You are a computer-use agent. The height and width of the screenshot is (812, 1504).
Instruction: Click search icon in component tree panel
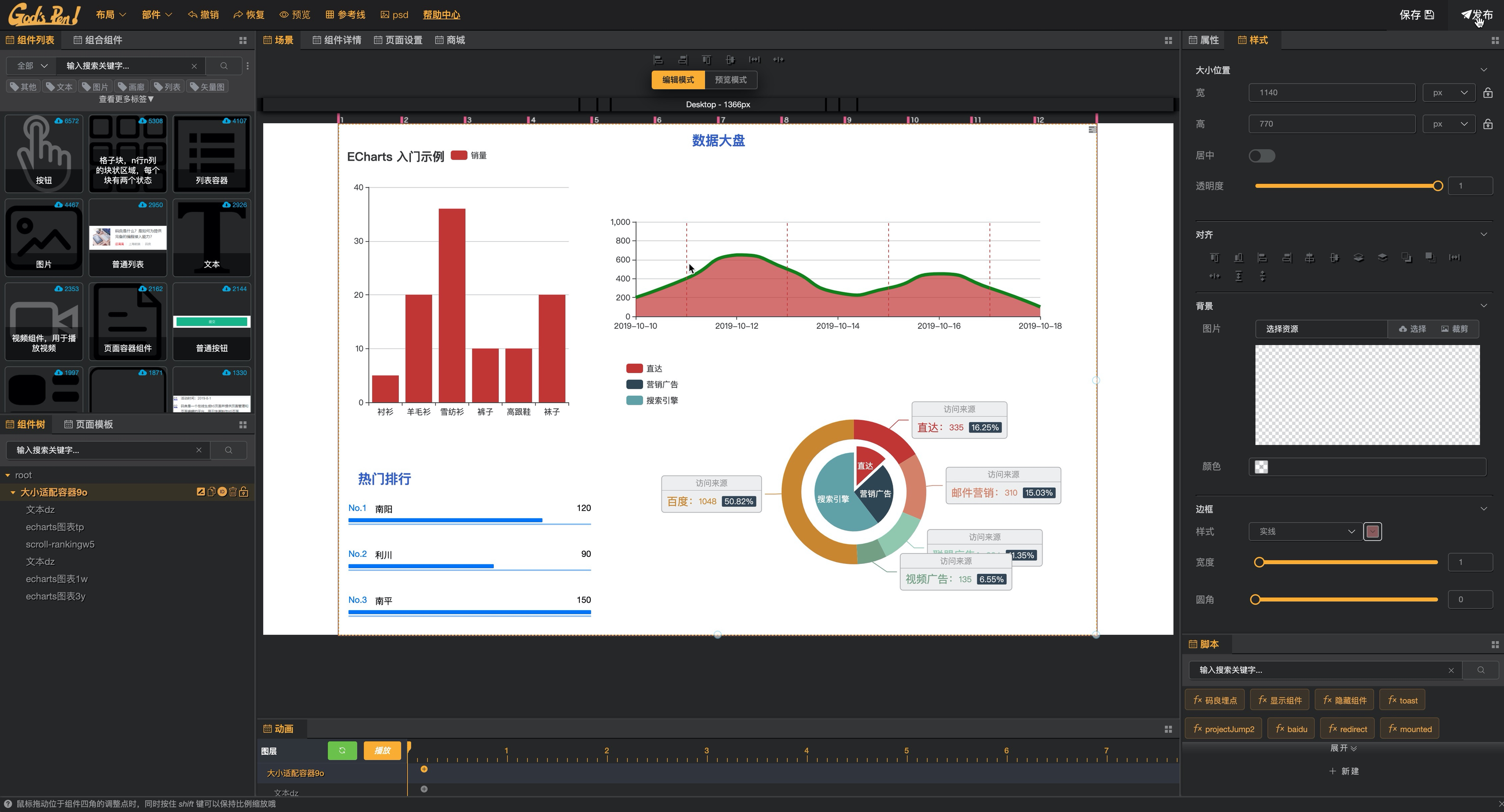point(228,450)
